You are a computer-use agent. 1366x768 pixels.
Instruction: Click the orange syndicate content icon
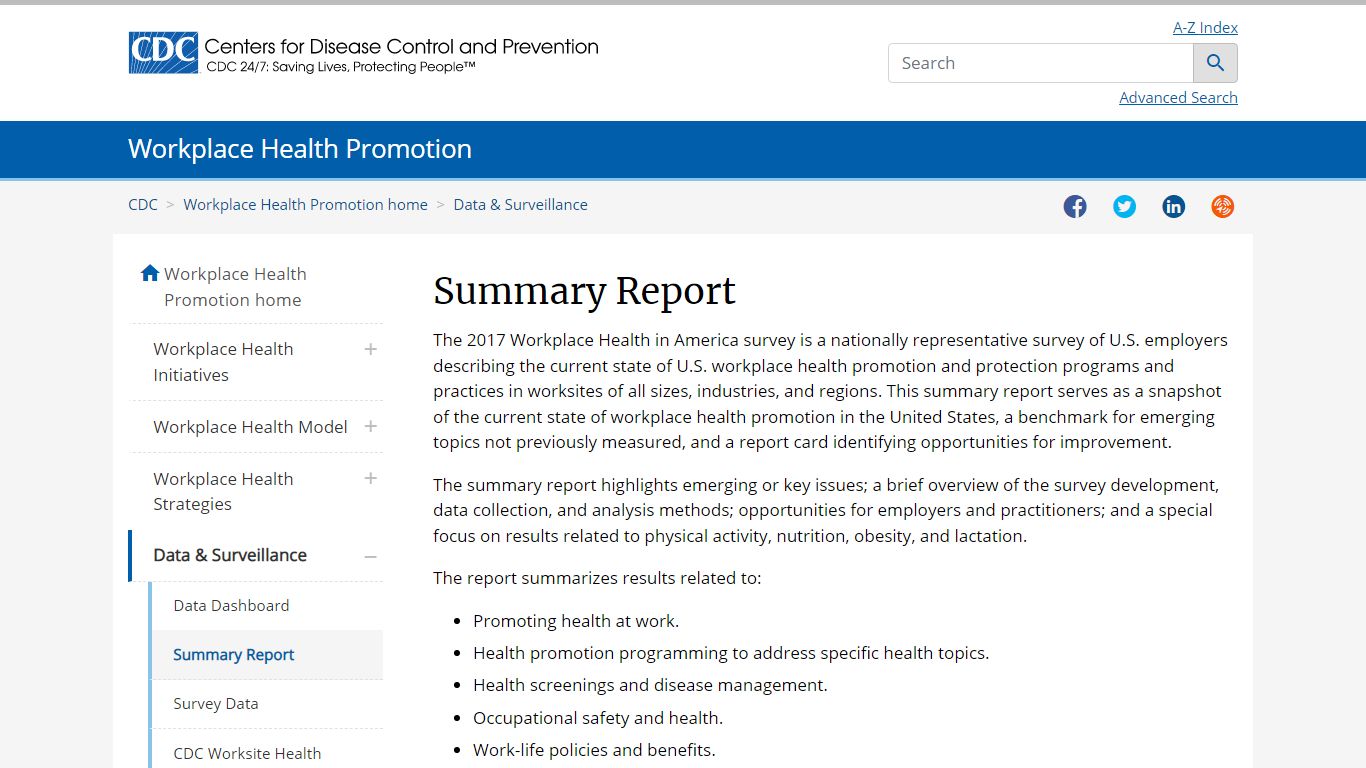[x=1222, y=207]
